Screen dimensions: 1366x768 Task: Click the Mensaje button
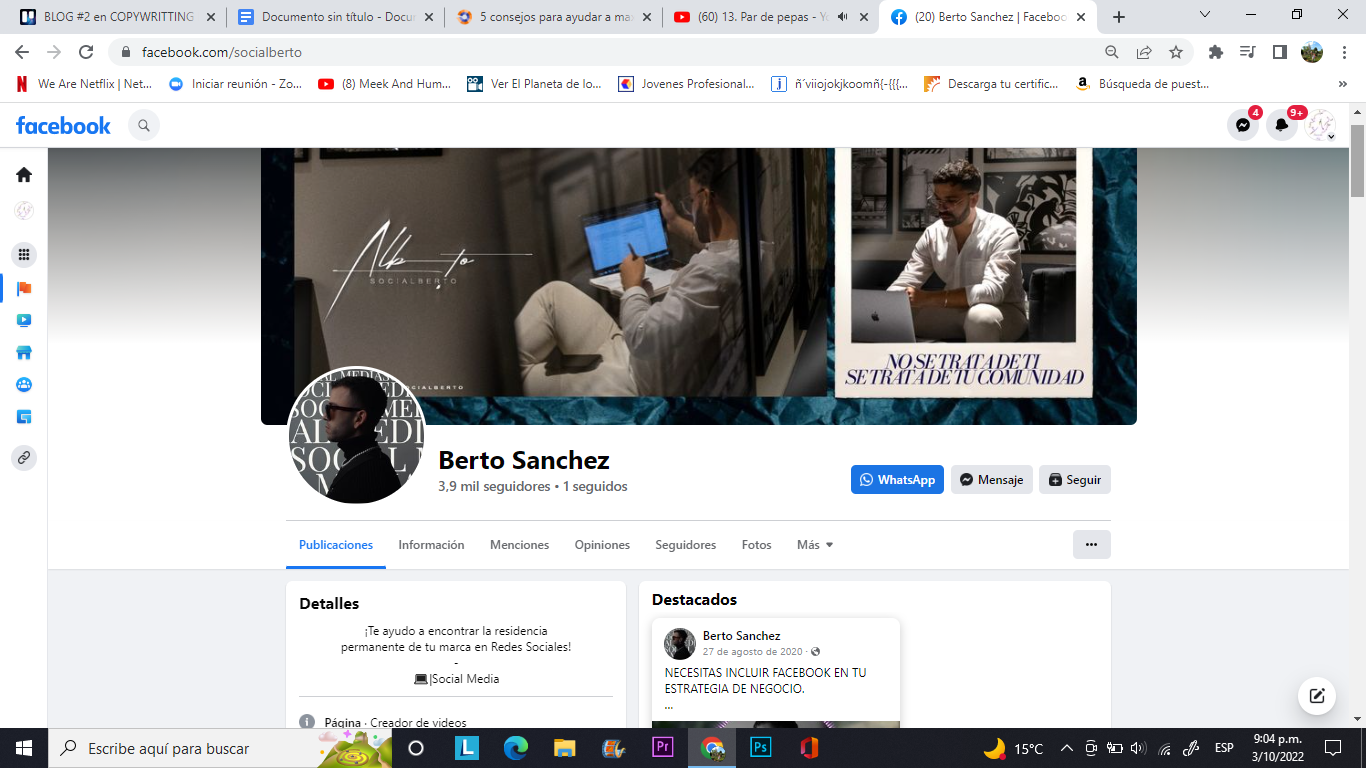[x=992, y=480]
